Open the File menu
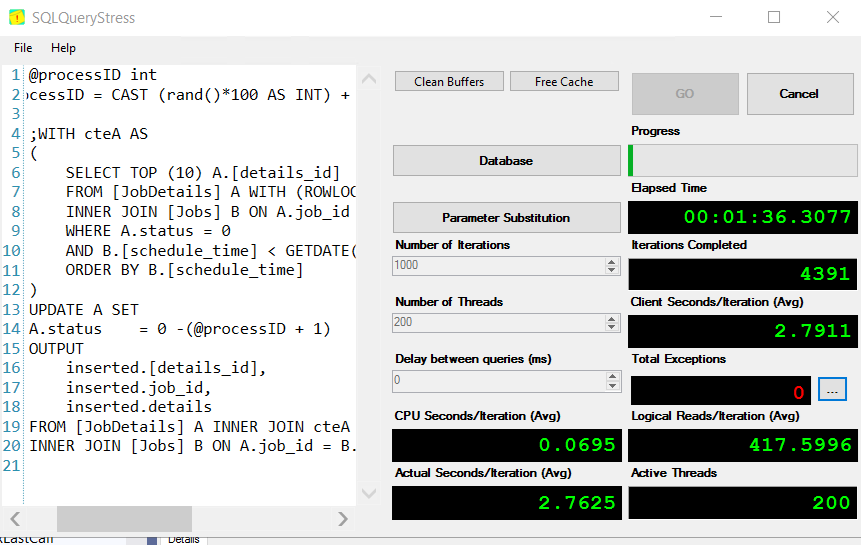 pyautogui.click(x=23, y=48)
